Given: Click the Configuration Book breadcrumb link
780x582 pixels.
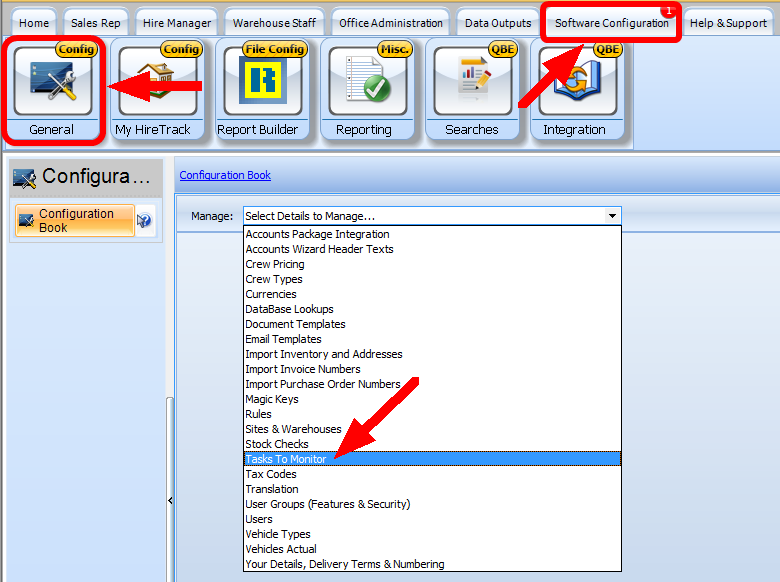Looking at the screenshot, I should tap(225, 175).
